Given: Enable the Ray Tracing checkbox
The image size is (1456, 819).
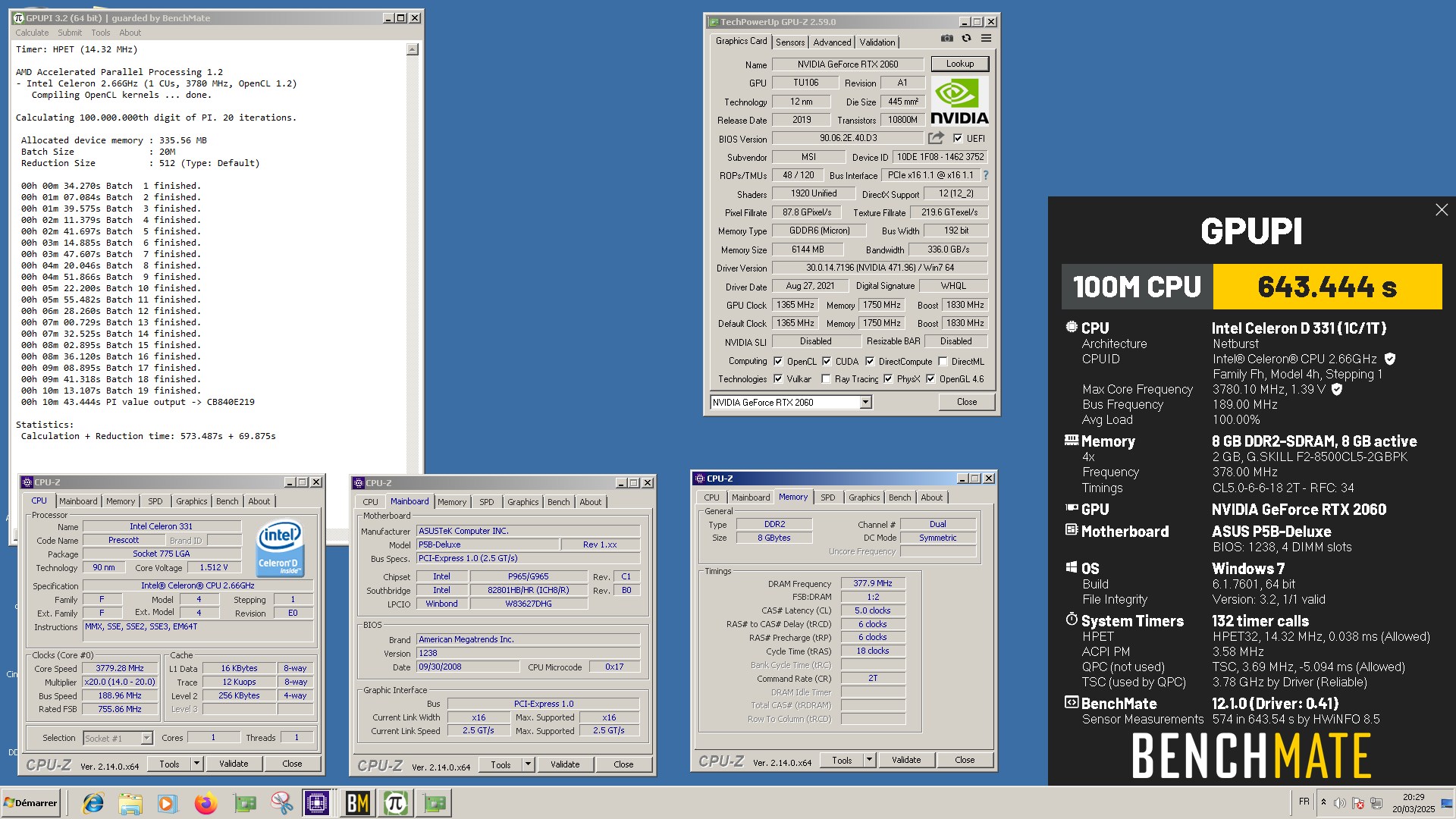Looking at the screenshot, I should (x=826, y=379).
